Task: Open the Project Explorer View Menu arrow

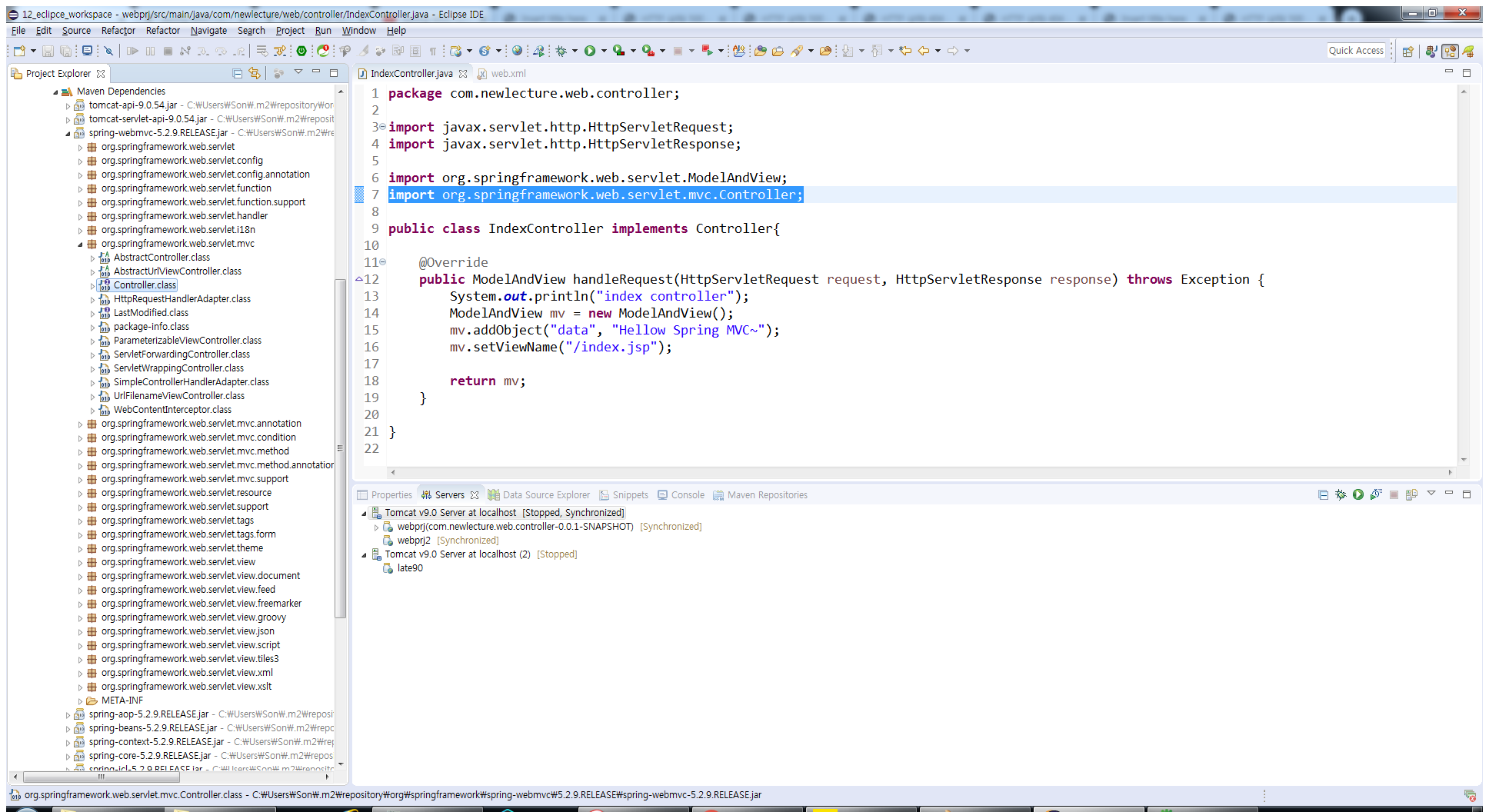Action: point(298,72)
